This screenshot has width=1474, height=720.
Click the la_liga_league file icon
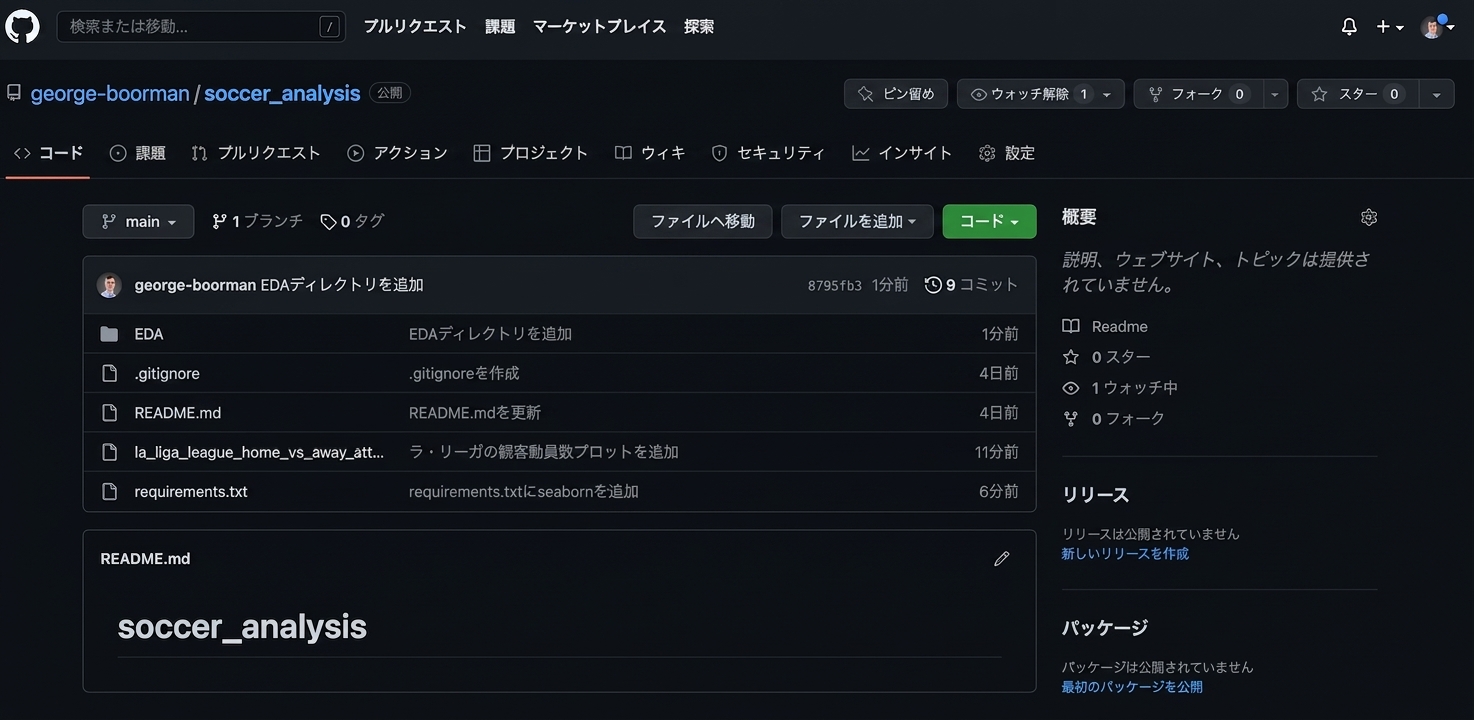point(110,452)
